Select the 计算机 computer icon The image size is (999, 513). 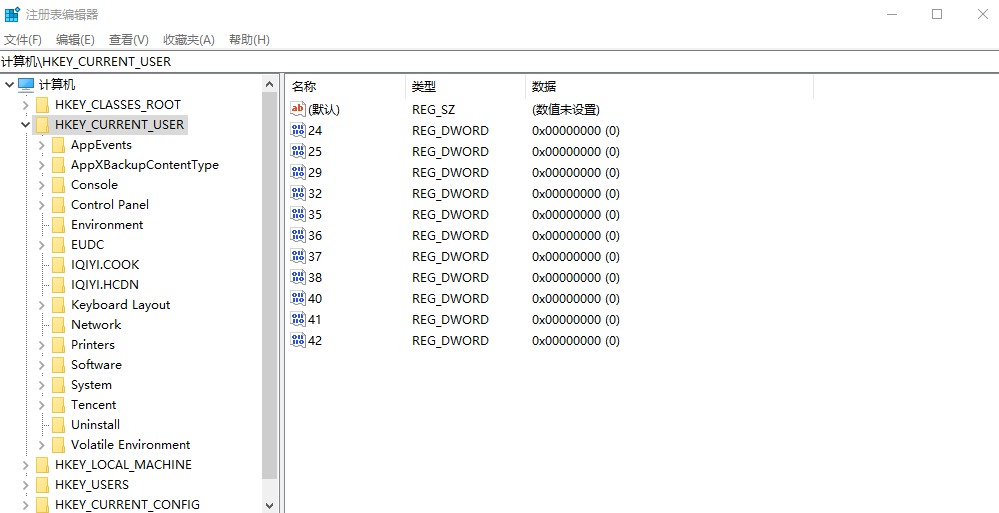(x=25, y=85)
